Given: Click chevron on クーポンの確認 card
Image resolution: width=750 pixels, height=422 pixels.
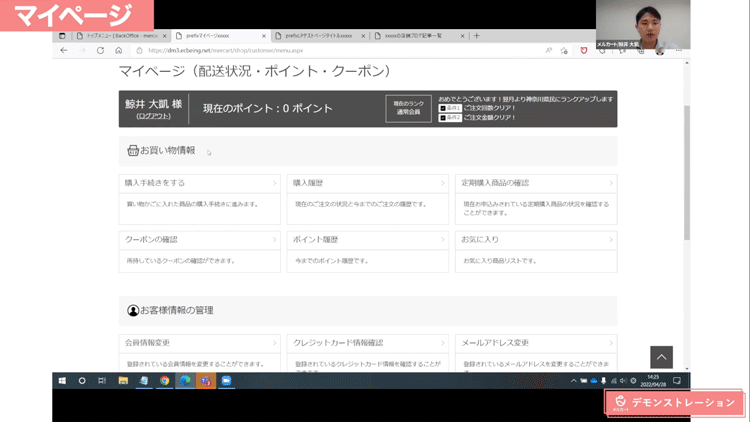Looking at the screenshot, I should tap(275, 240).
